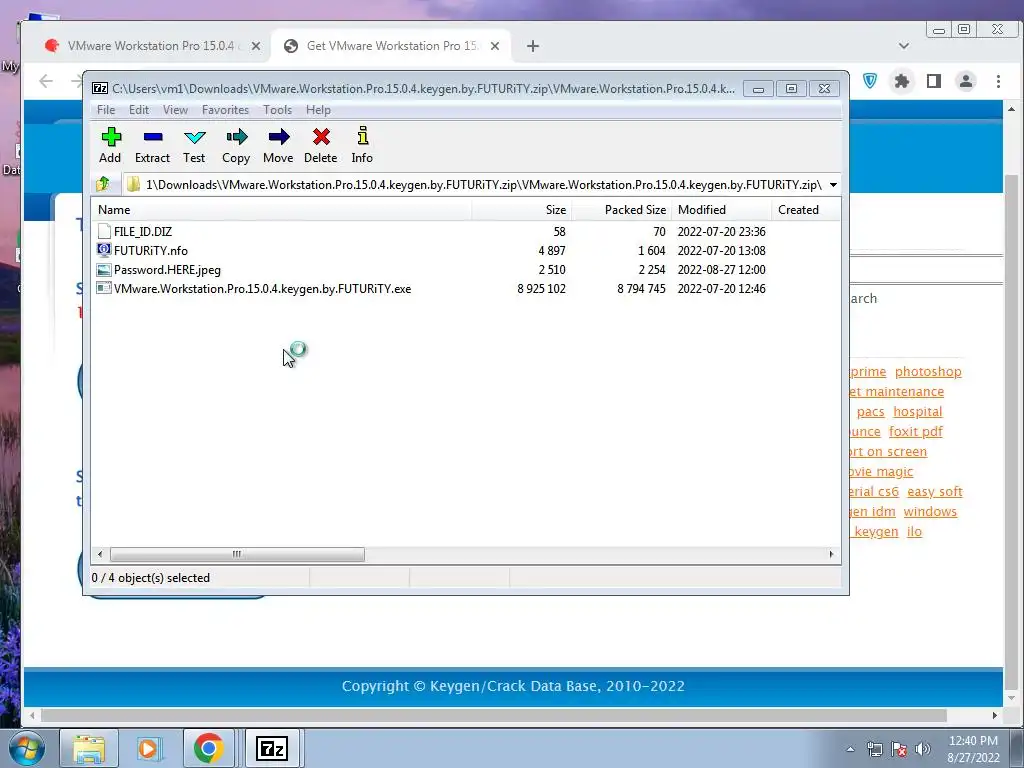
Task: Select modified date 2022-08-27 12:00
Action: (721, 270)
